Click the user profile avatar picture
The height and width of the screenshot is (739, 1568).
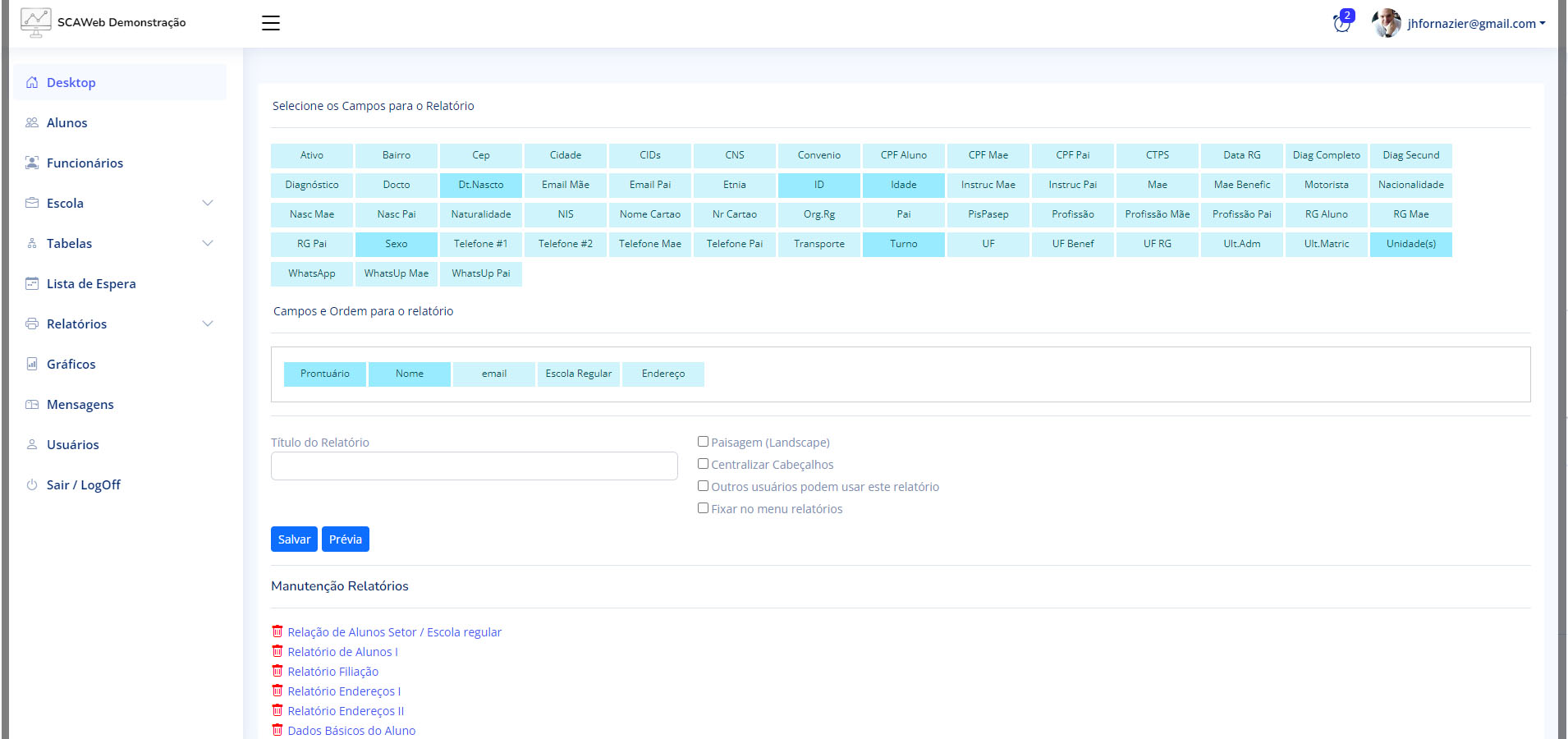(1387, 23)
